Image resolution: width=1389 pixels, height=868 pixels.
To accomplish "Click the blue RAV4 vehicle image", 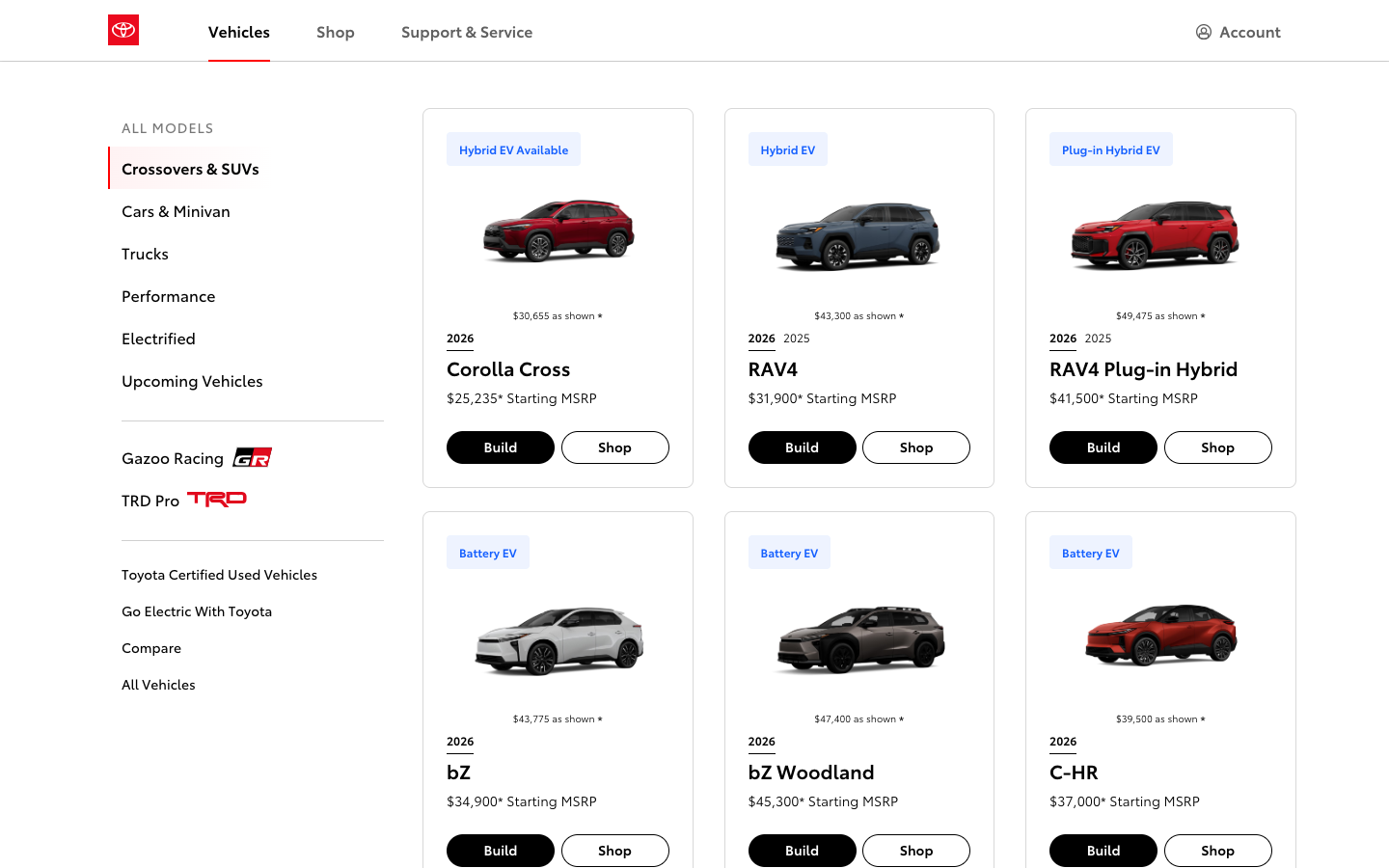I will (x=858, y=235).
